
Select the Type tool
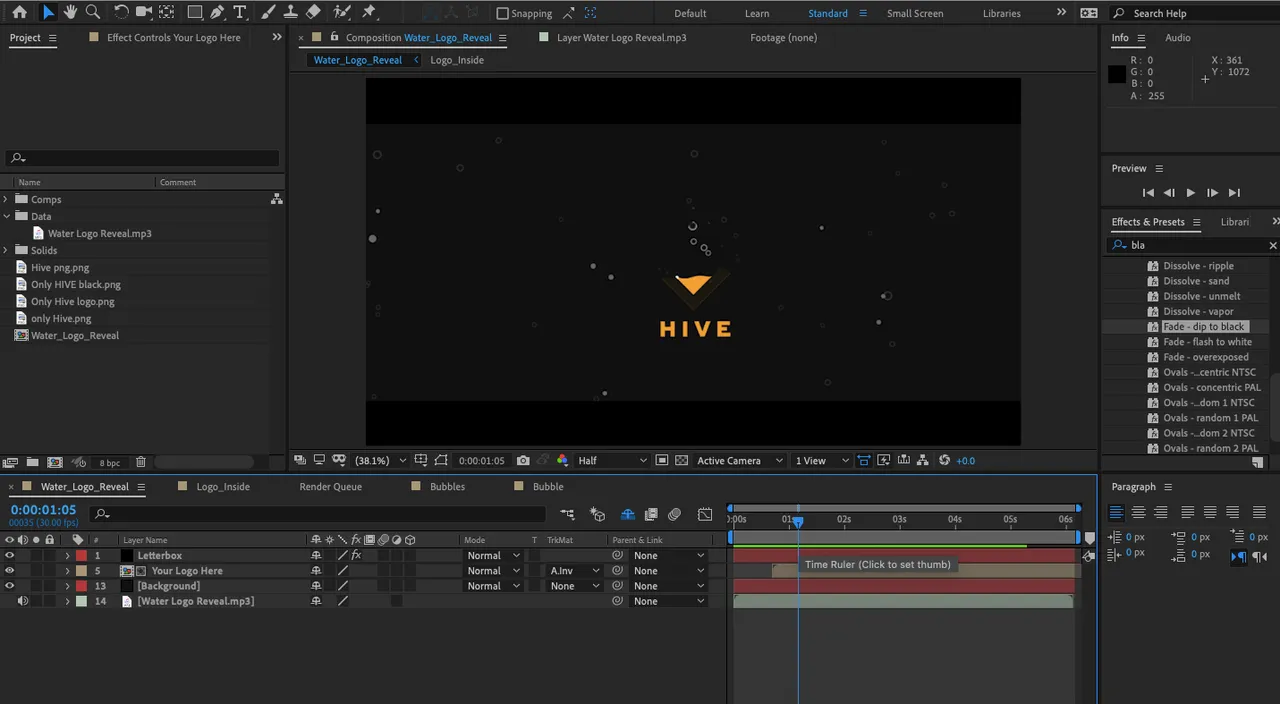click(240, 12)
